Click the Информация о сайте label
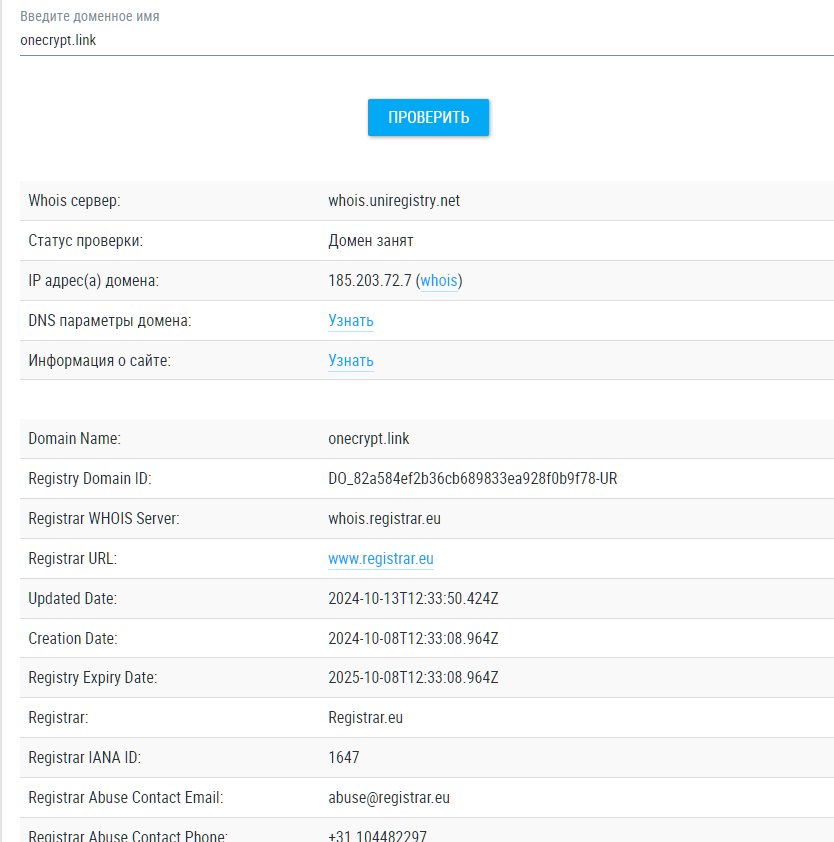This screenshot has width=834, height=842. coord(99,360)
